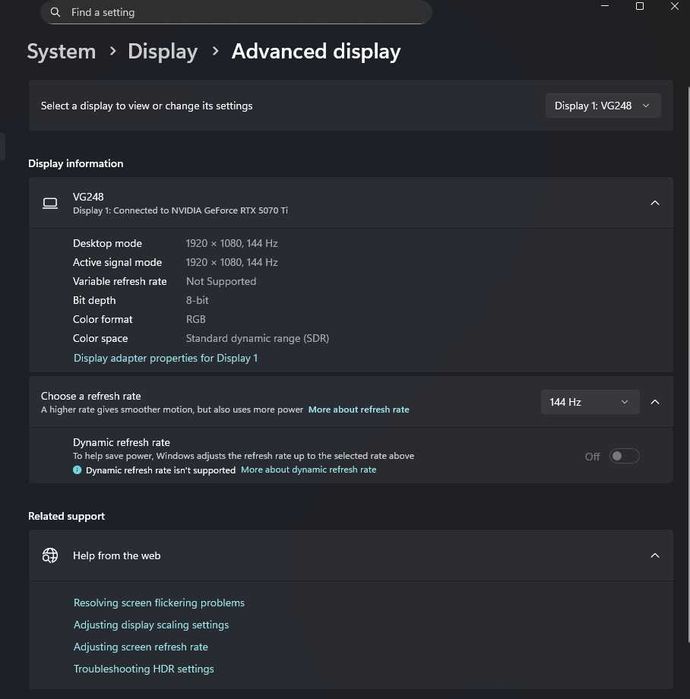Click the Active signal mode value
690x699 pixels.
pos(232,263)
